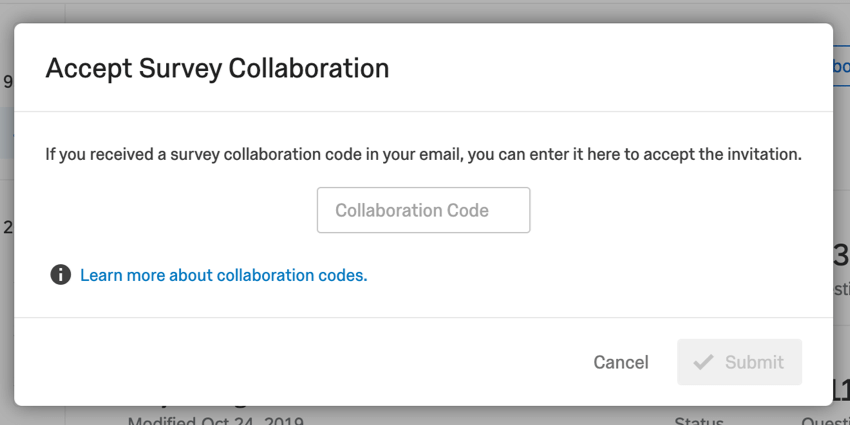Image resolution: width=850 pixels, height=425 pixels.
Task: Click the number 2 at left edge
Action: click(8, 227)
